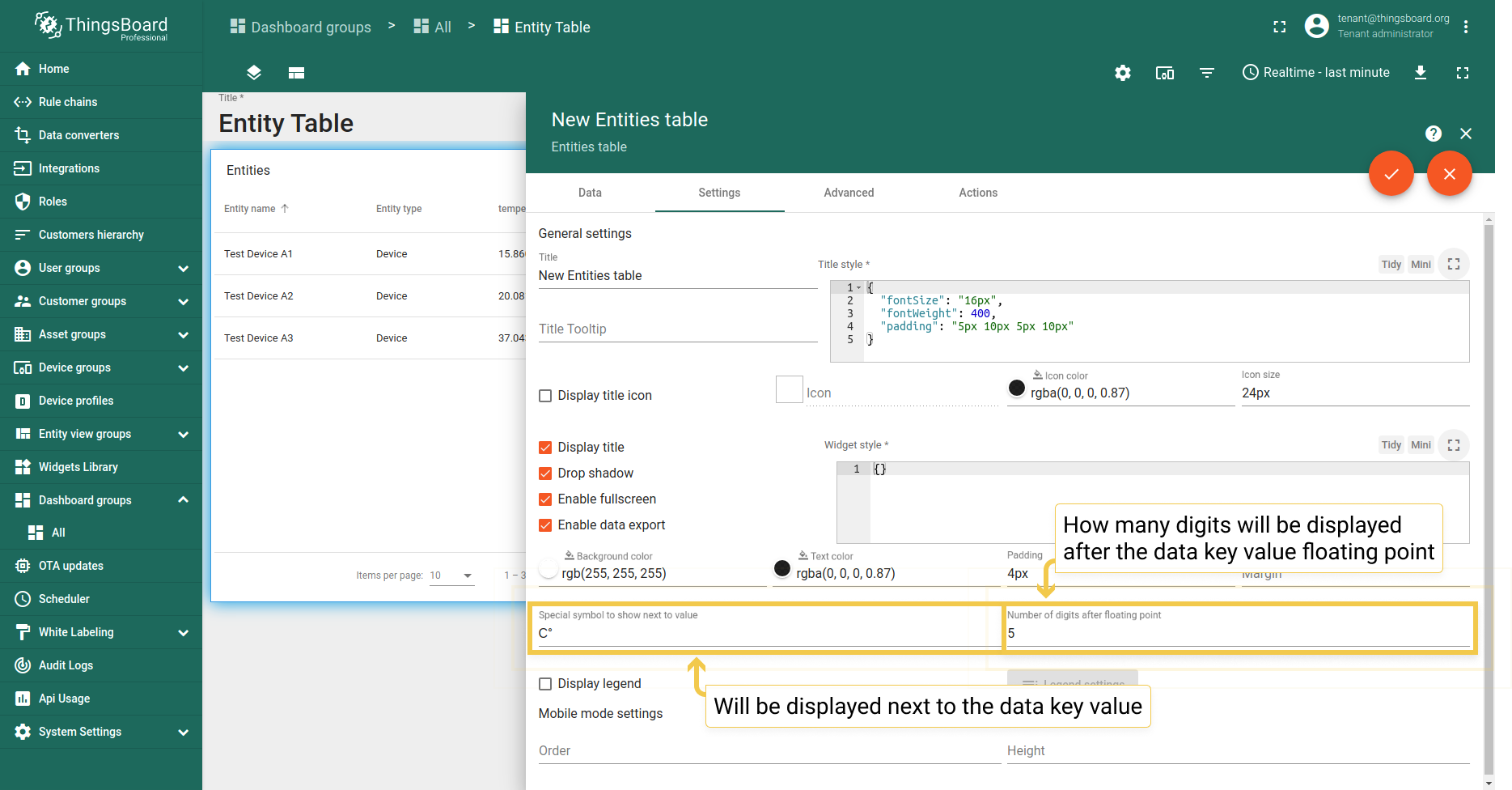Uncheck Enable fullscreen checkbox

point(545,499)
